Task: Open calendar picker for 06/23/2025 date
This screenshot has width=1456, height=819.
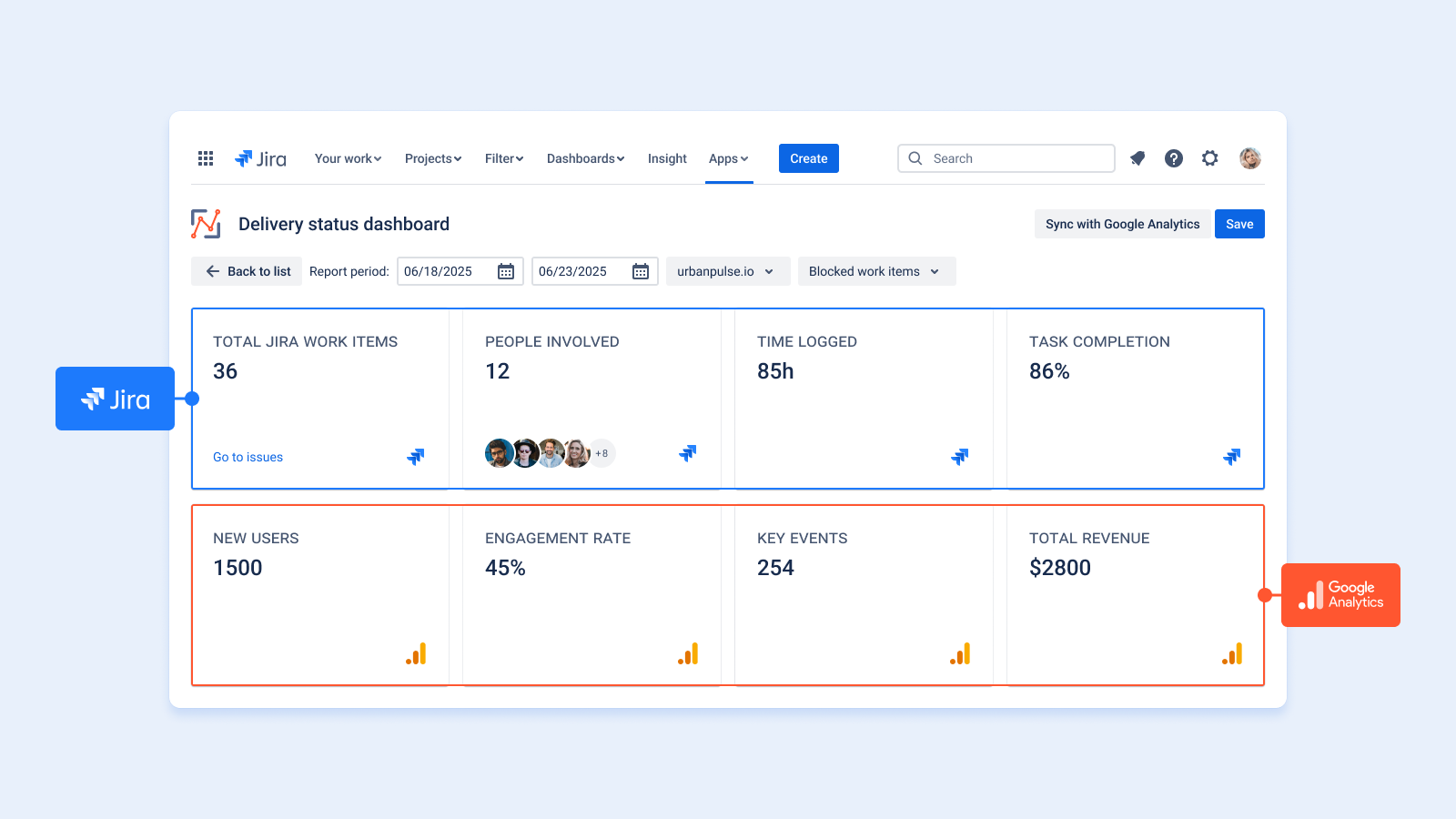Action: click(x=641, y=271)
